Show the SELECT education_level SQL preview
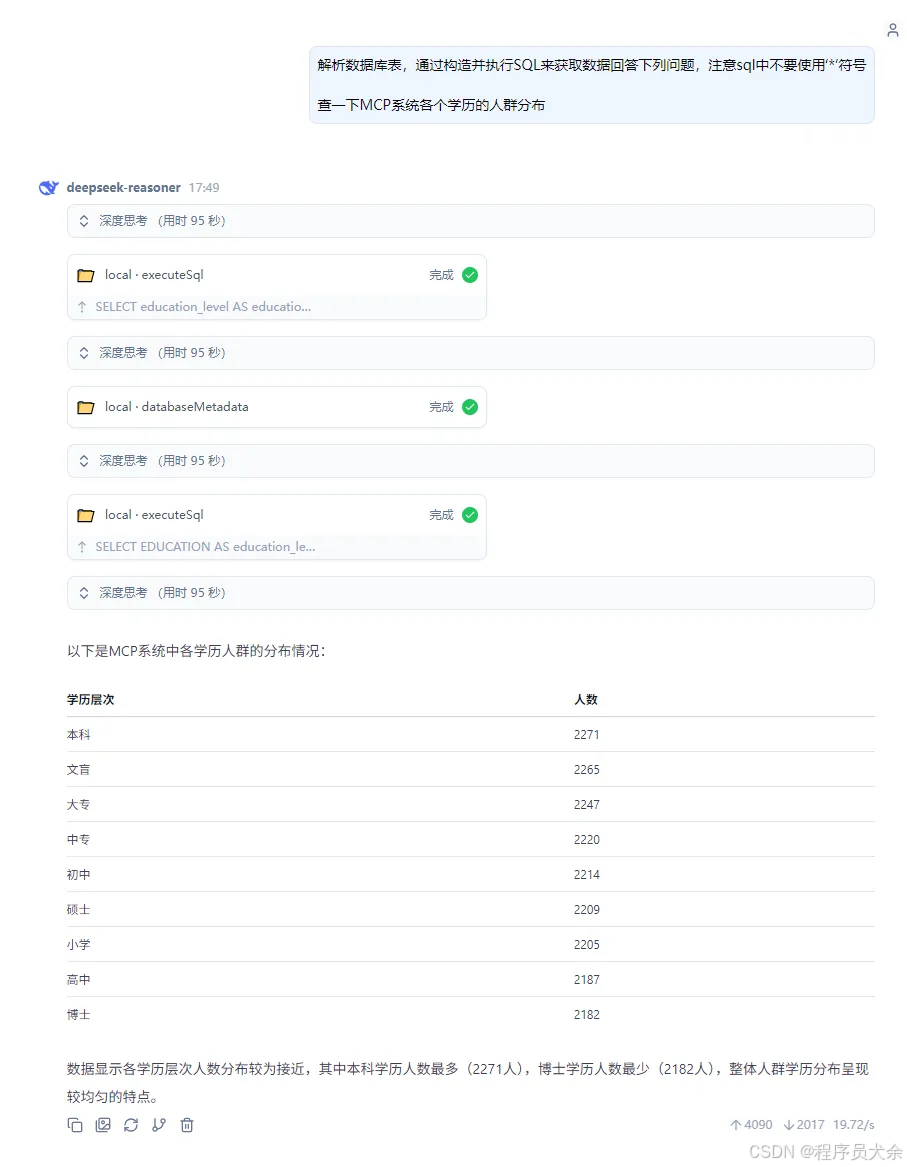The width and height of the screenshot is (907, 1167). [x=203, y=307]
